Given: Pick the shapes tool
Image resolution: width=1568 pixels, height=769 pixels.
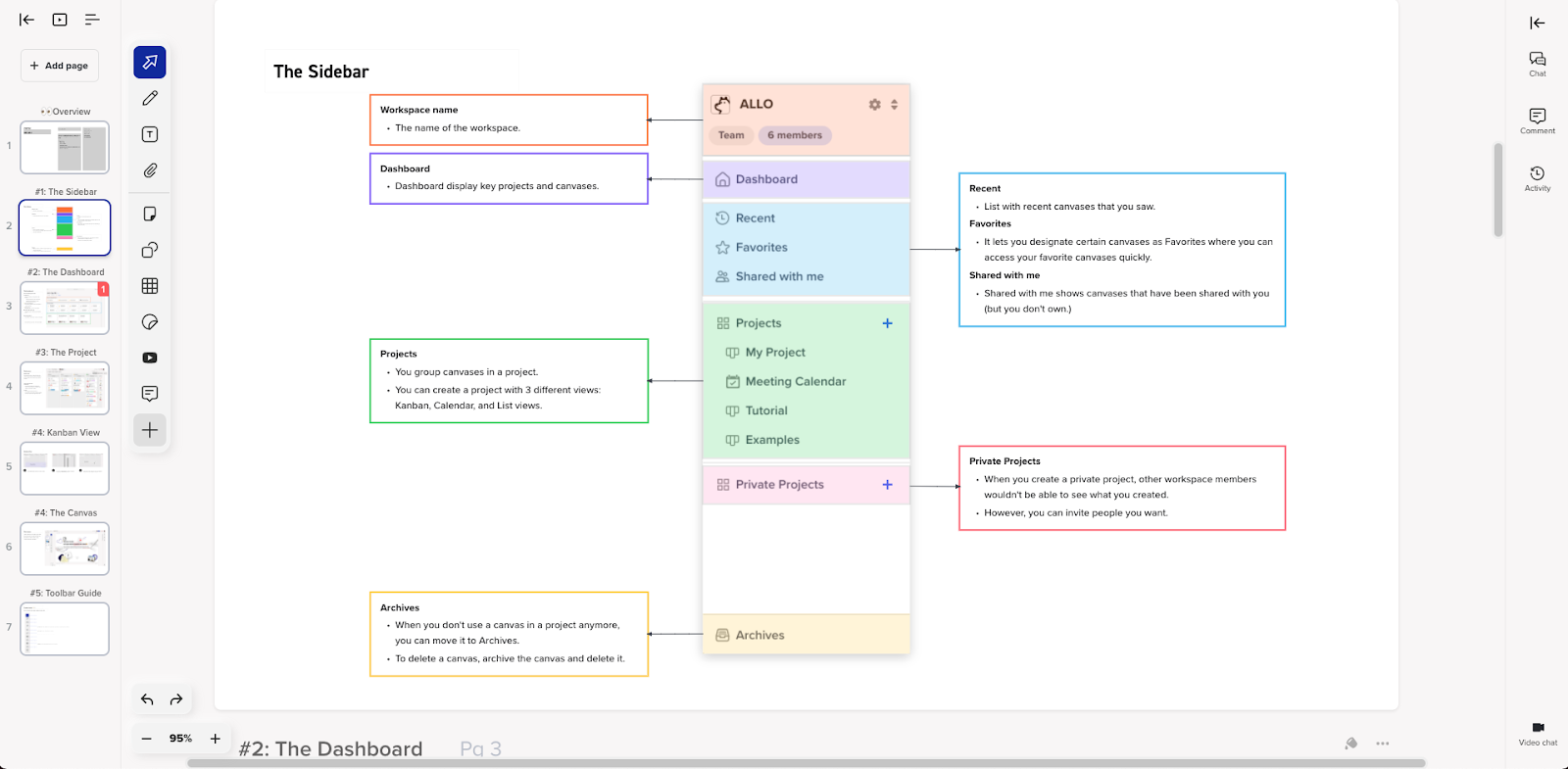Looking at the screenshot, I should coord(150,250).
